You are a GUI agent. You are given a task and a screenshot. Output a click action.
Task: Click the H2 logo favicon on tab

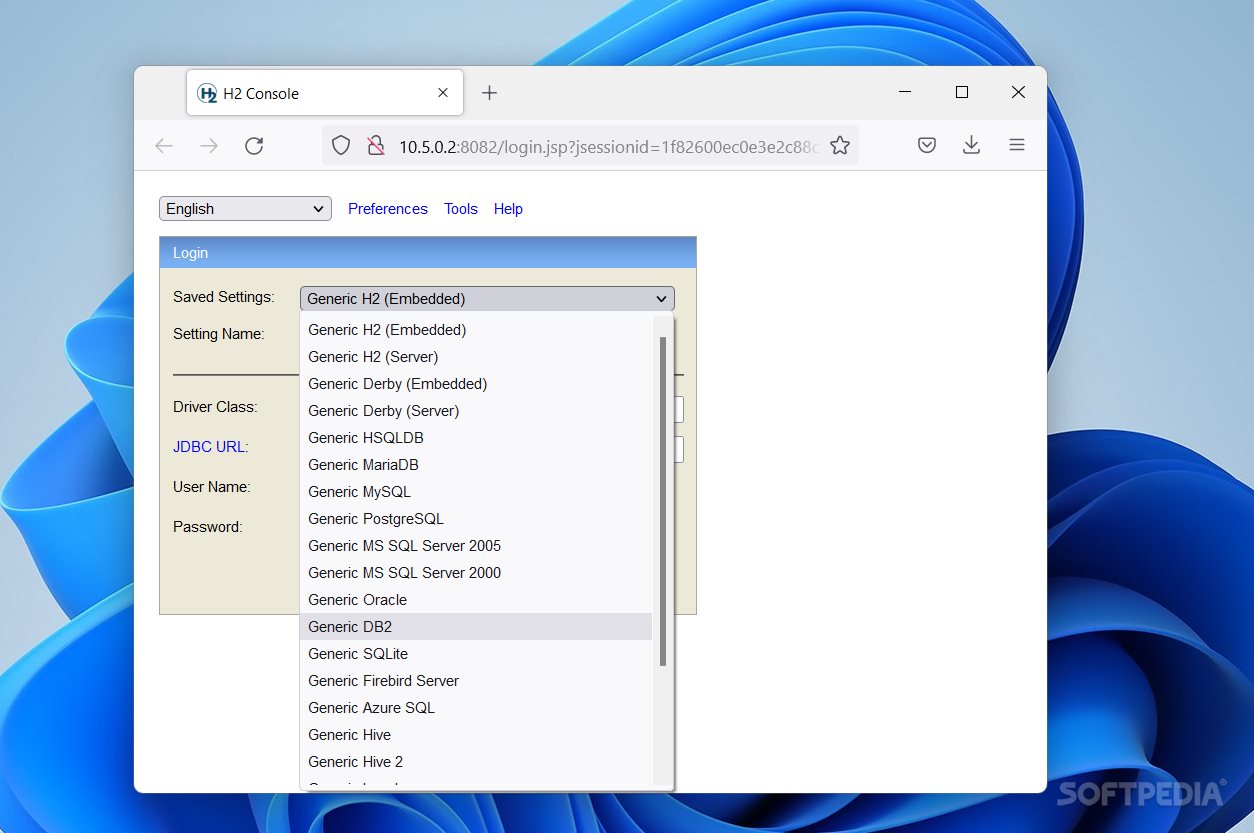pyautogui.click(x=207, y=93)
